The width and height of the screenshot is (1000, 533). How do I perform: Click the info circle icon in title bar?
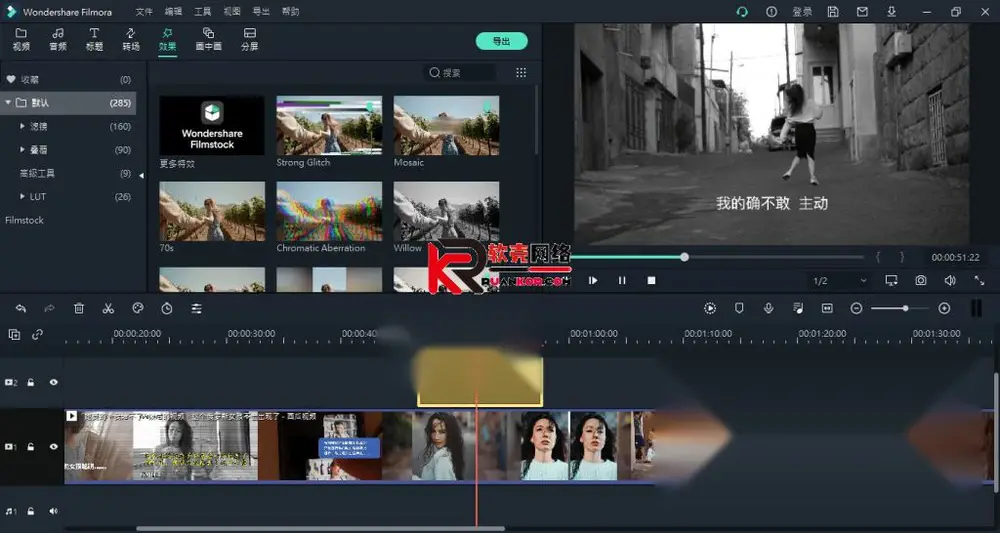(772, 11)
